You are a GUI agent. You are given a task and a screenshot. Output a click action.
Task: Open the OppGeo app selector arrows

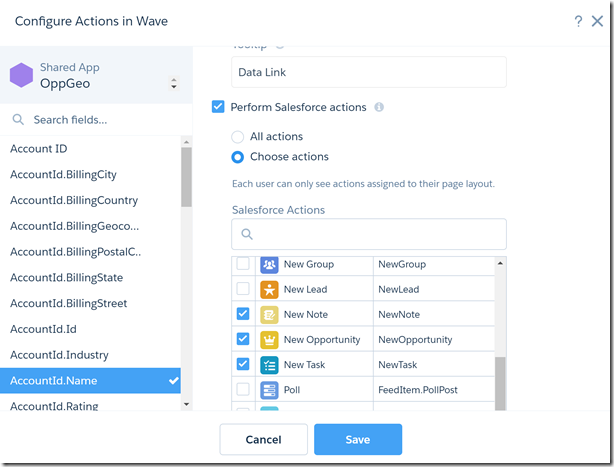pos(174,83)
